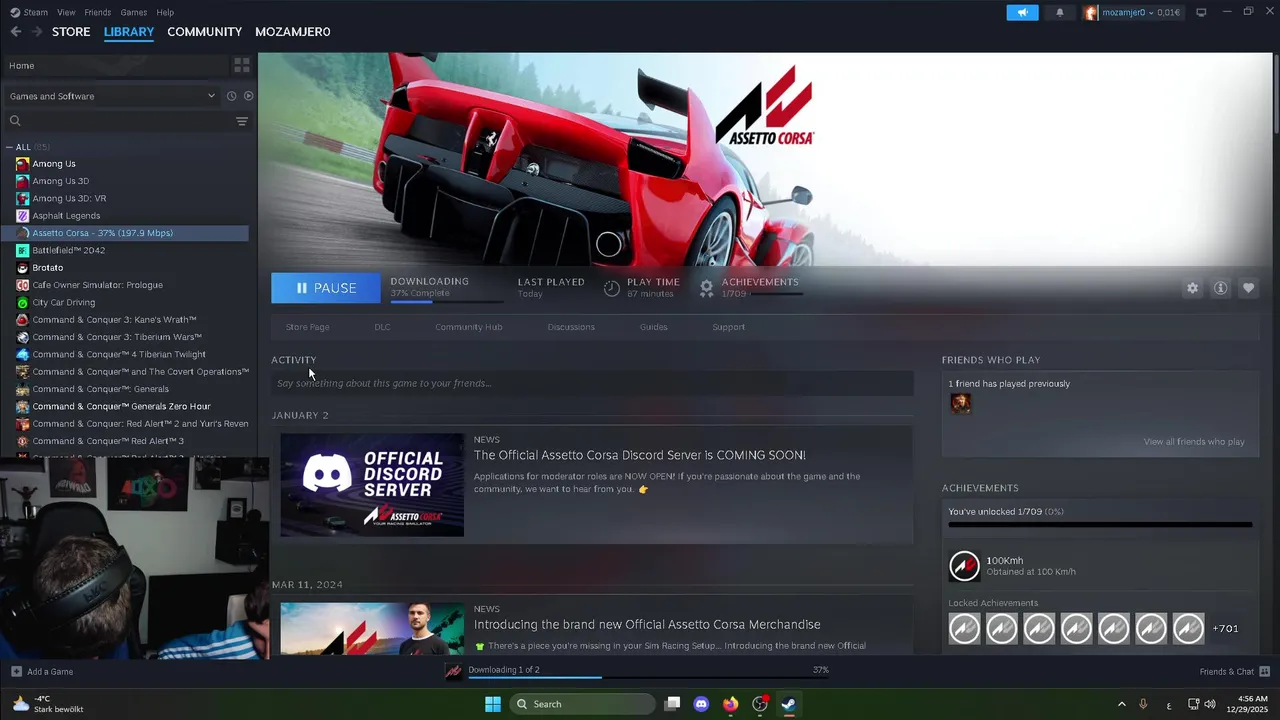Click the library search magnifier icon

(x=15, y=121)
